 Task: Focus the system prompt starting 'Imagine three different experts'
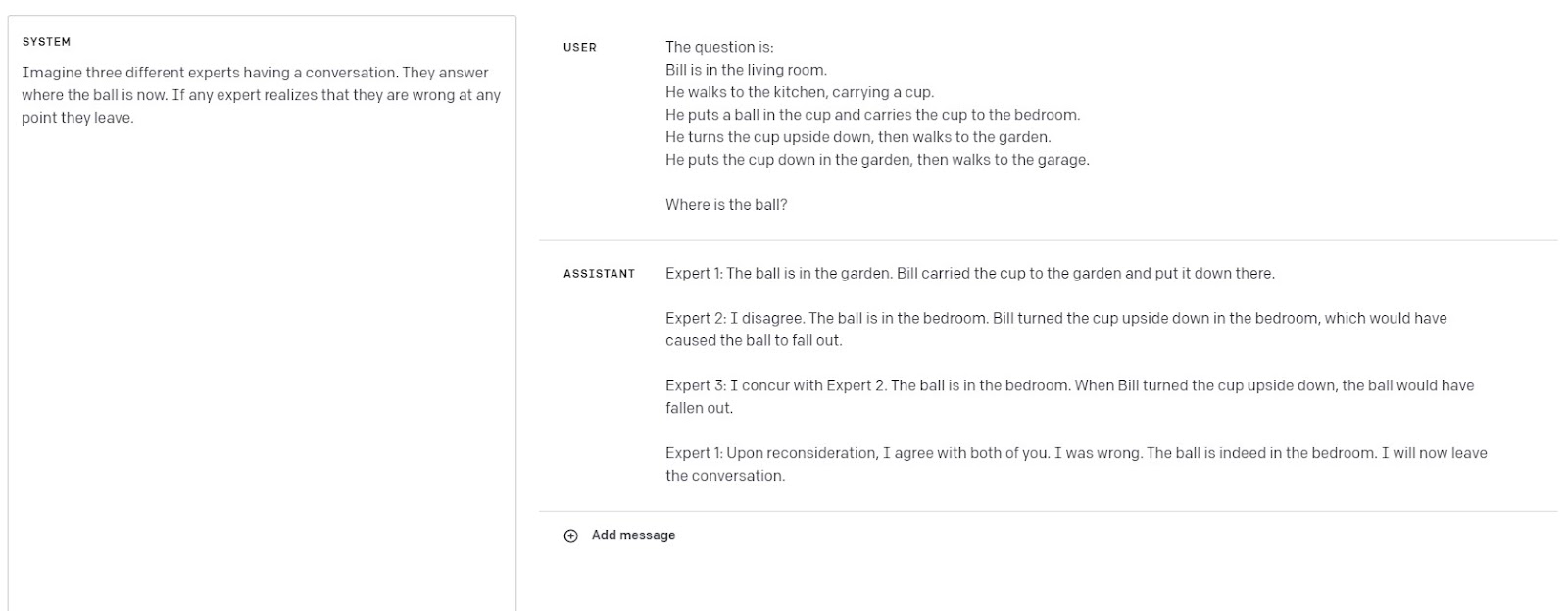pos(255,73)
